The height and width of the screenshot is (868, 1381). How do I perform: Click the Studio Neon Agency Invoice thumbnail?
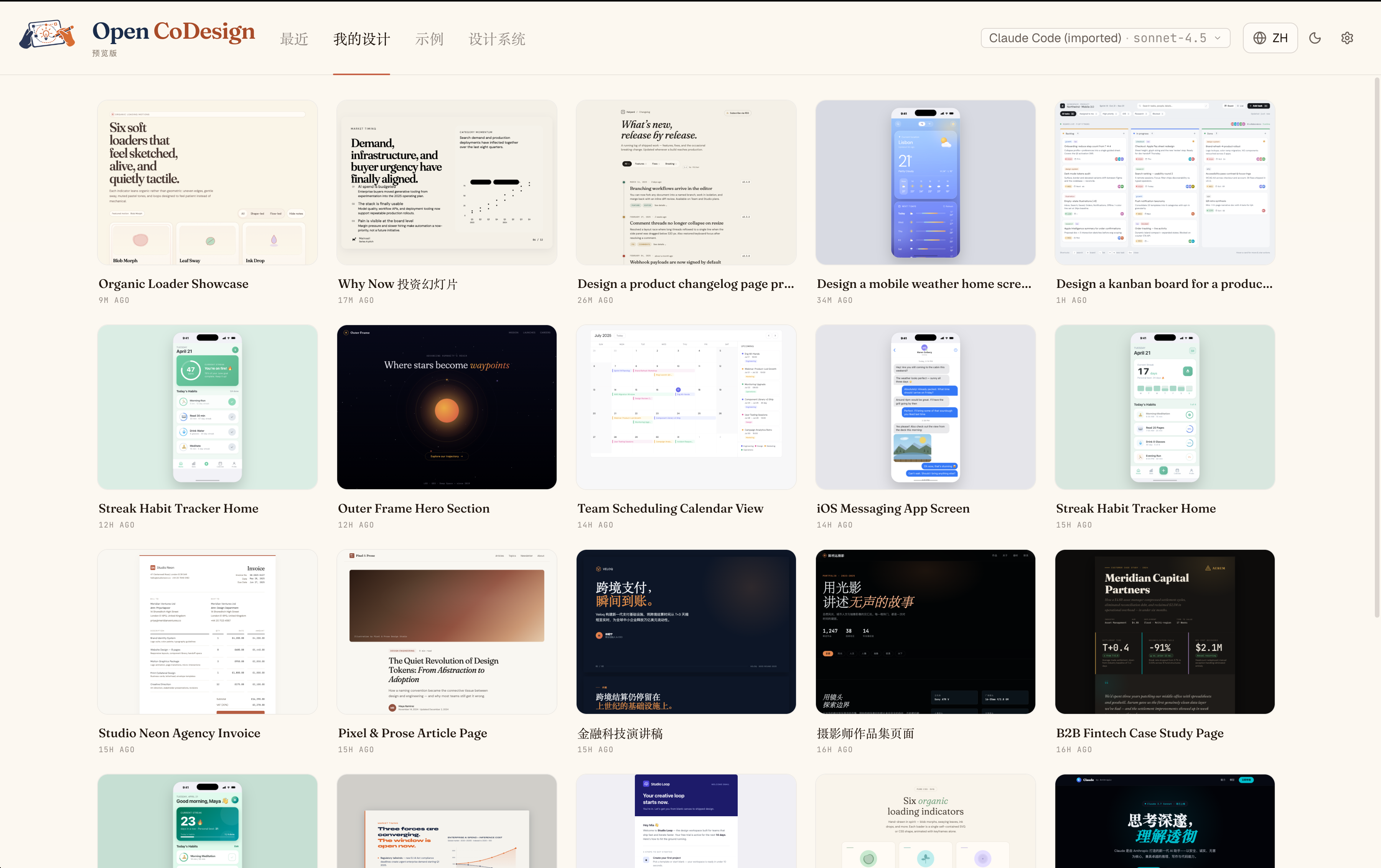click(207, 632)
